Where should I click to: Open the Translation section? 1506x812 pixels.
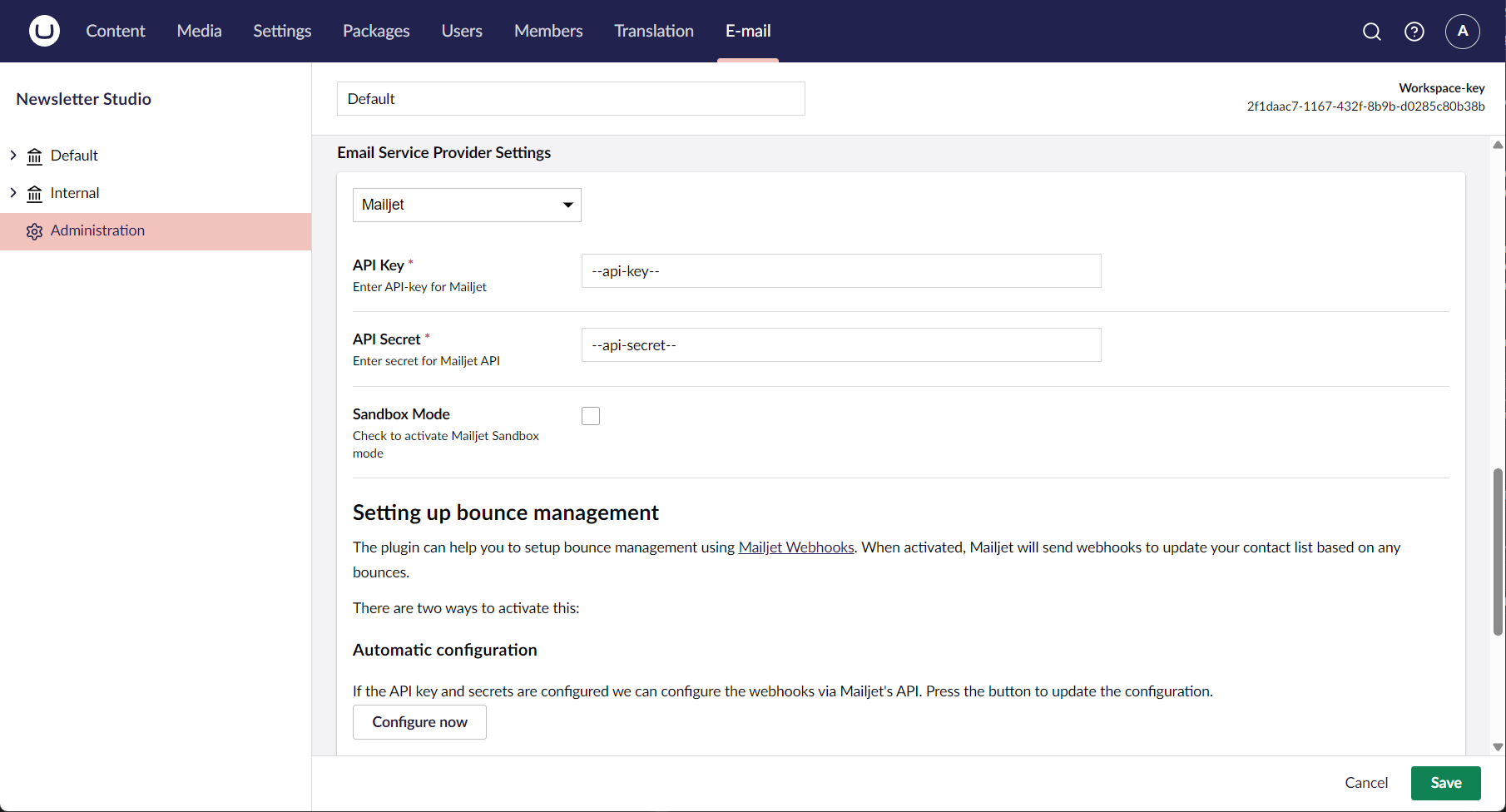pyautogui.click(x=654, y=31)
